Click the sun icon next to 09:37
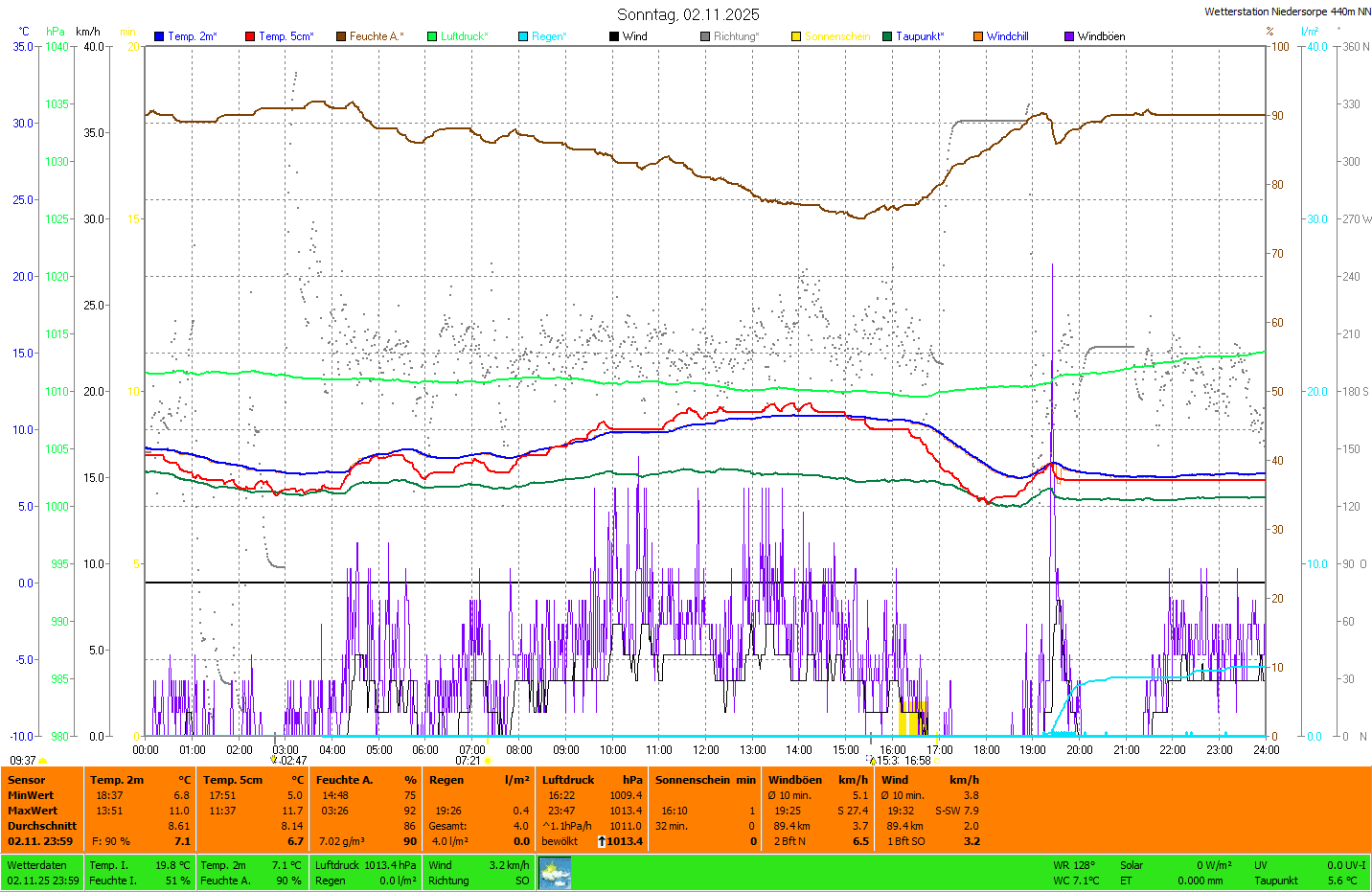Screen dimensions: 1372x892 (43, 761)
